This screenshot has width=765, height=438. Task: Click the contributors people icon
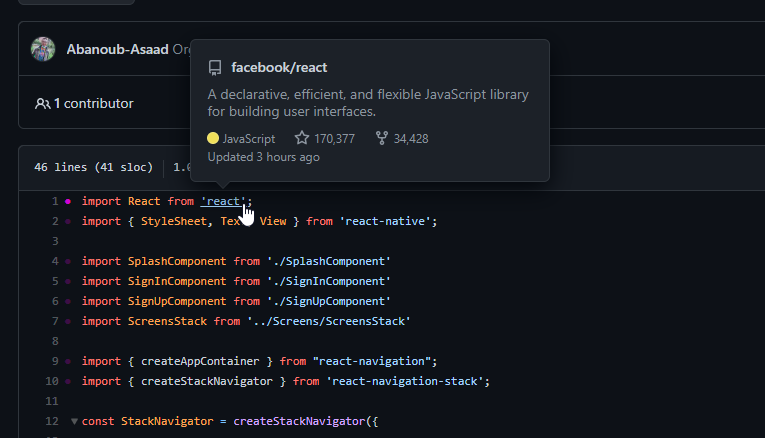(x=42, y=103)
